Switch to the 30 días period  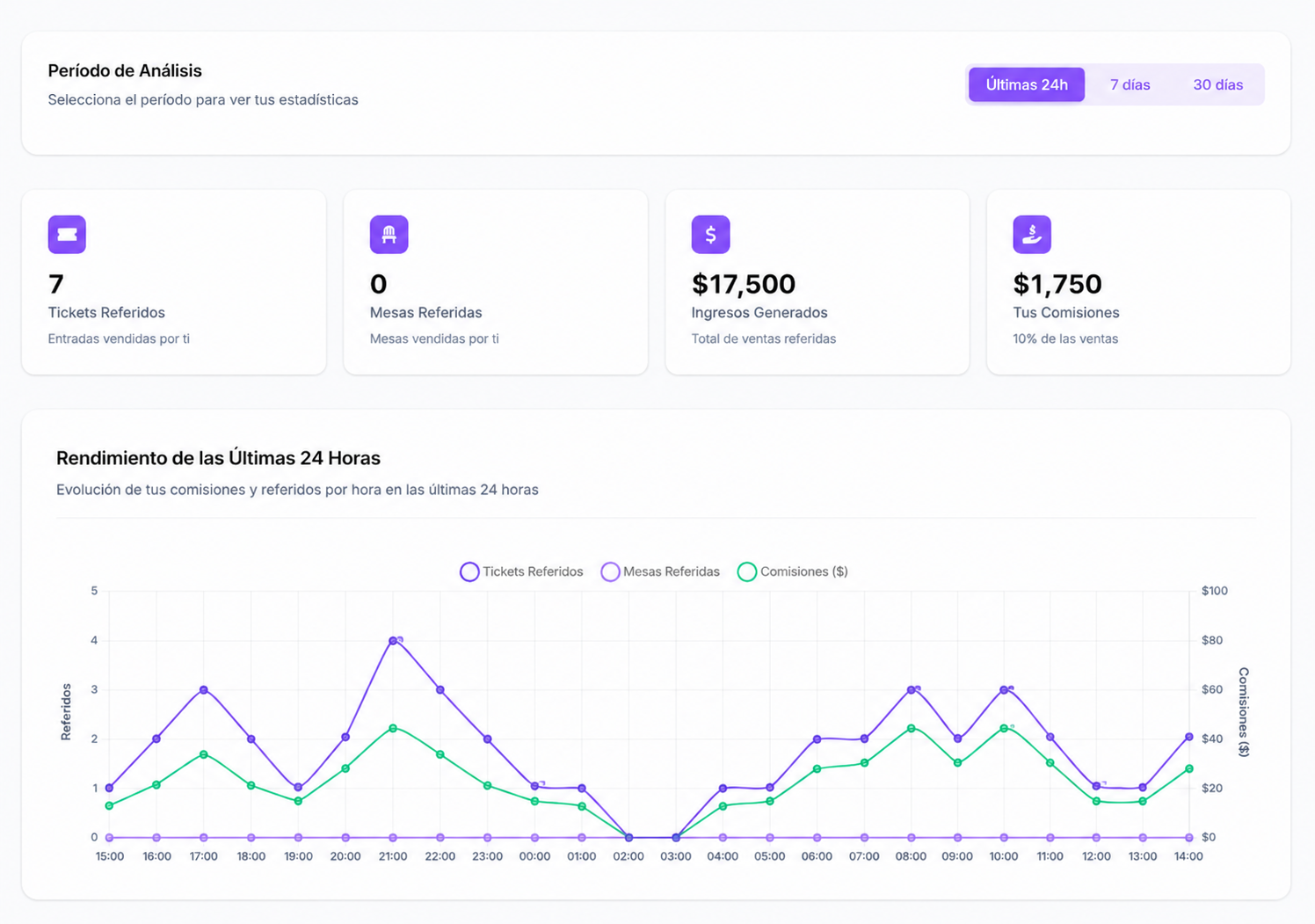pyautogui.click(x=1217, y=84)
